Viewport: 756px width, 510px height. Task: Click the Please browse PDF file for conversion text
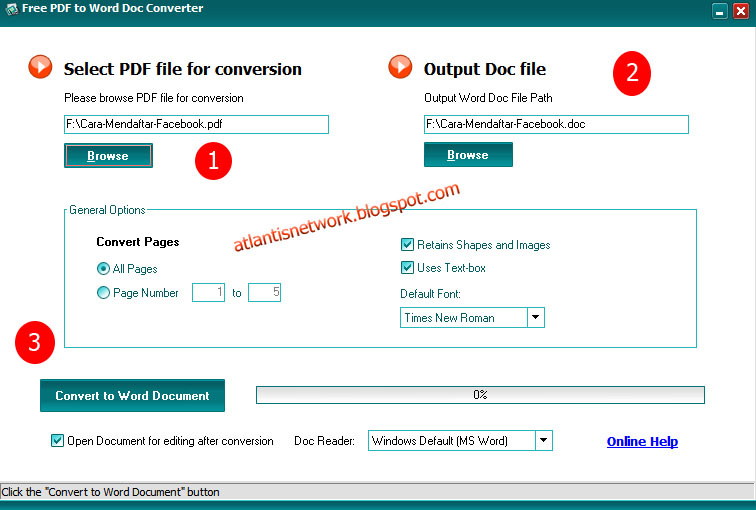154,98
